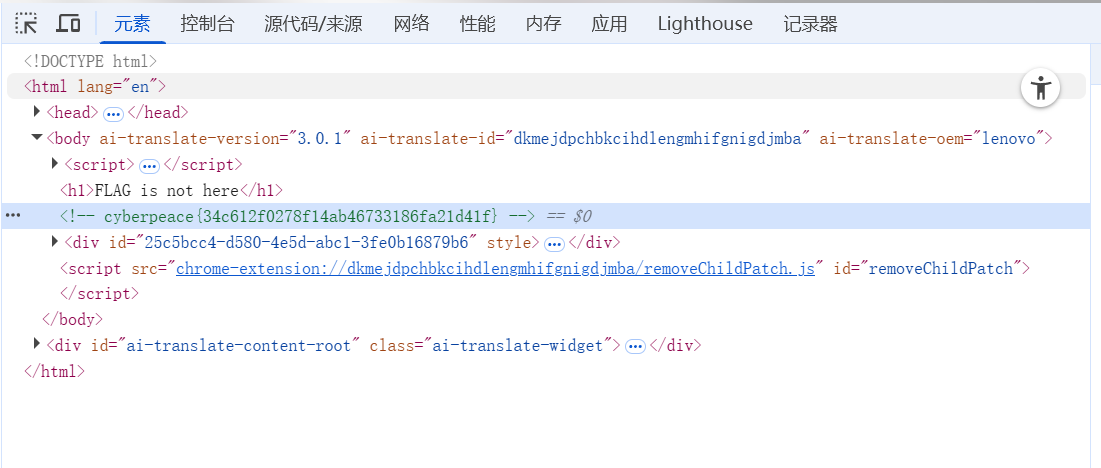Activate the inspect element picker icon
This screenshot has height=468, width=1101.
27,23
